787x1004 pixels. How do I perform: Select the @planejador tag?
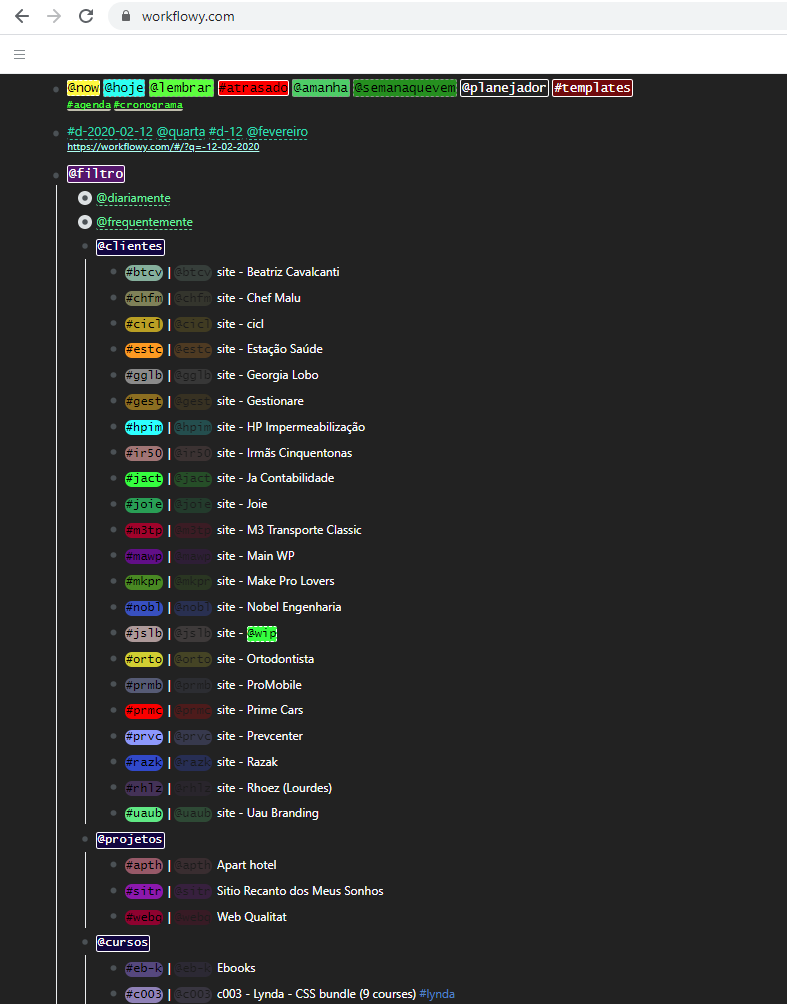[x=504, y=88]
